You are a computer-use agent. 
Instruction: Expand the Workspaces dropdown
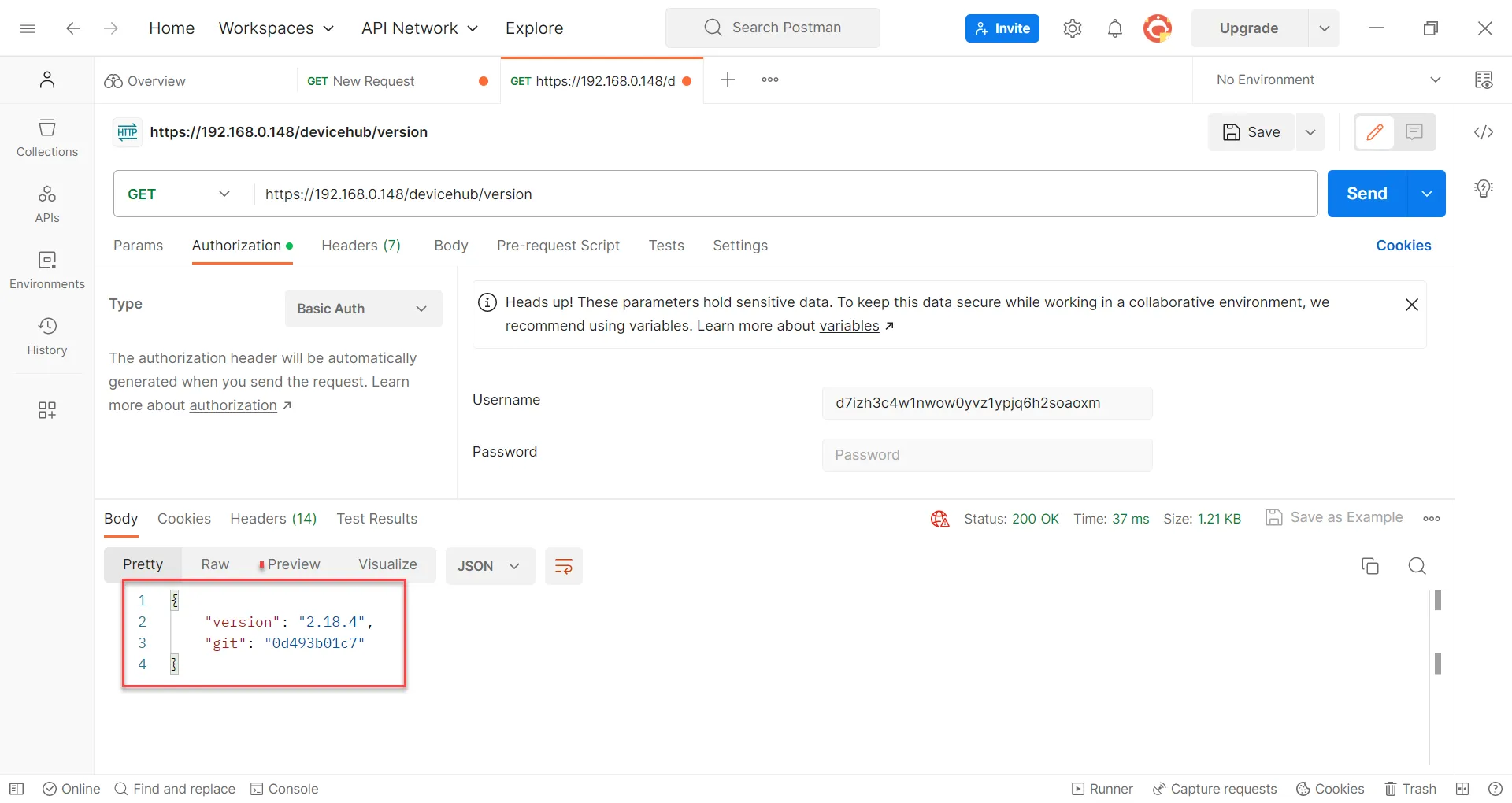276,28
